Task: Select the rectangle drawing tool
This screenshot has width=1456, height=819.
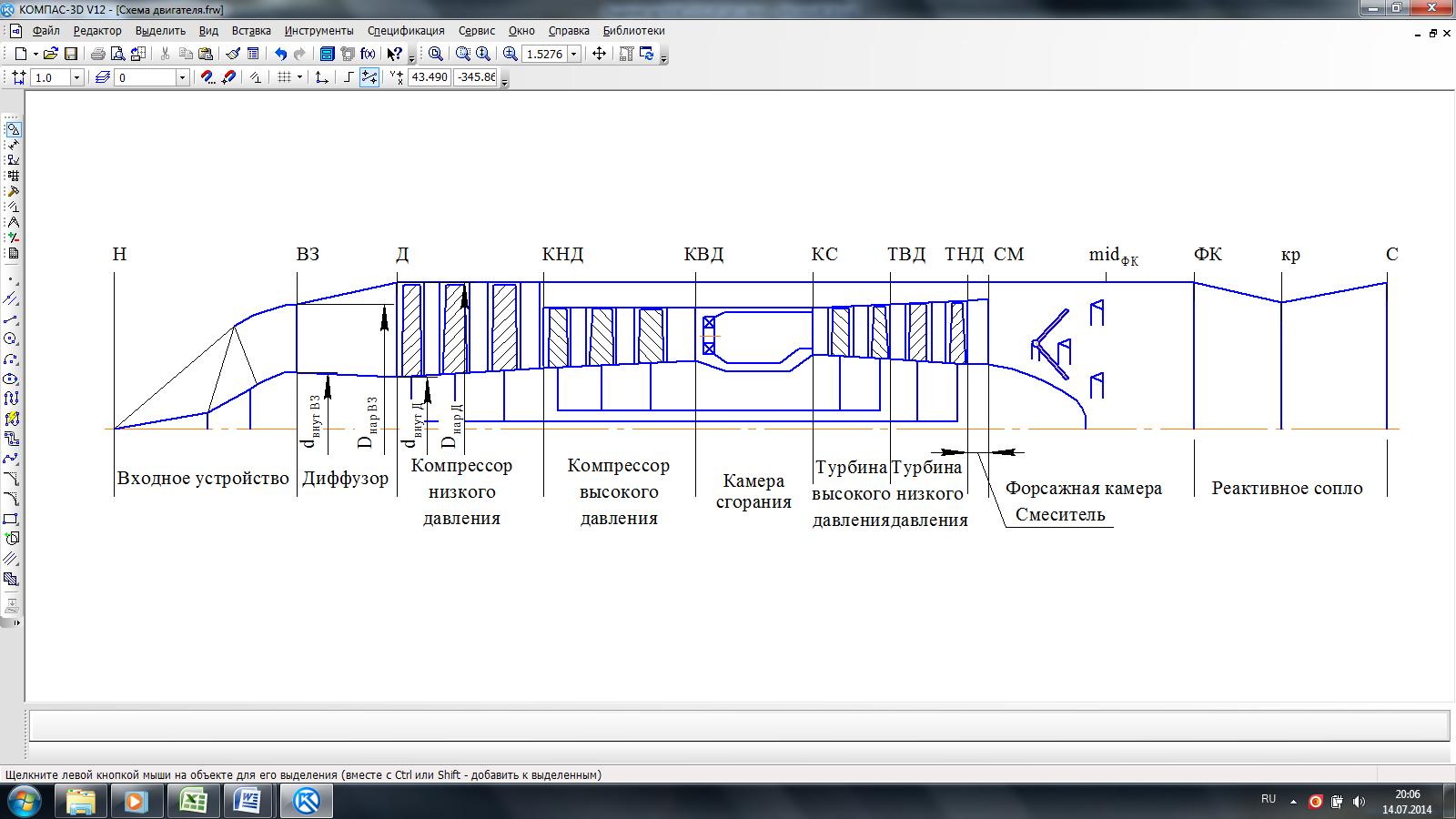Action: coord(12,520)
